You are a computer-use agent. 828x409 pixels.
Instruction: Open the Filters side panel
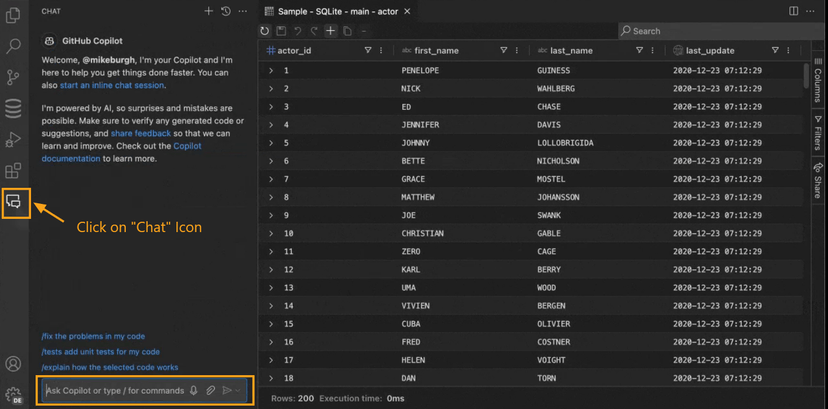(x=818, y=132)
